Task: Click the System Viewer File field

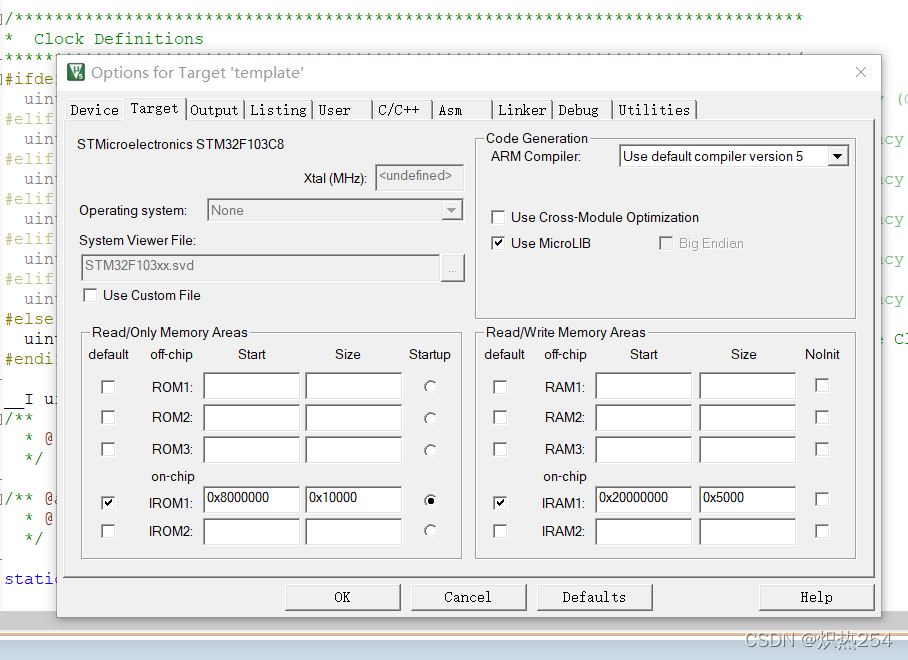Action: click(x=261, y=267)
